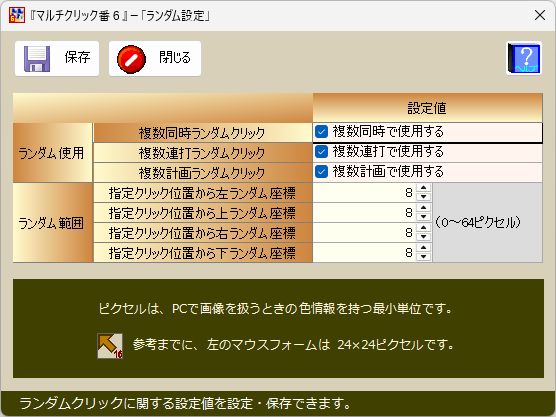This screenshot has height=417, width=556.
Task: Increase the 右ランダム座標 value by one step
Action: click(x=423, y=228)
